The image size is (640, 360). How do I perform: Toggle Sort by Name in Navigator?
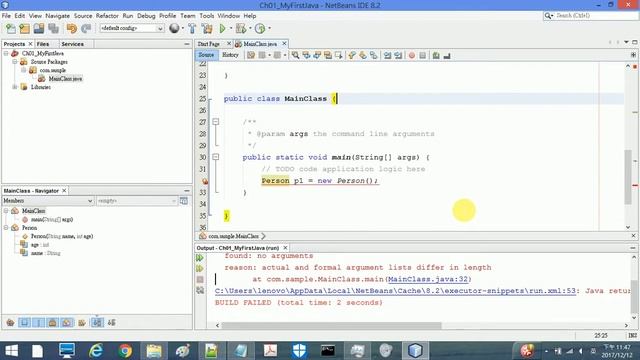(97, 323)
